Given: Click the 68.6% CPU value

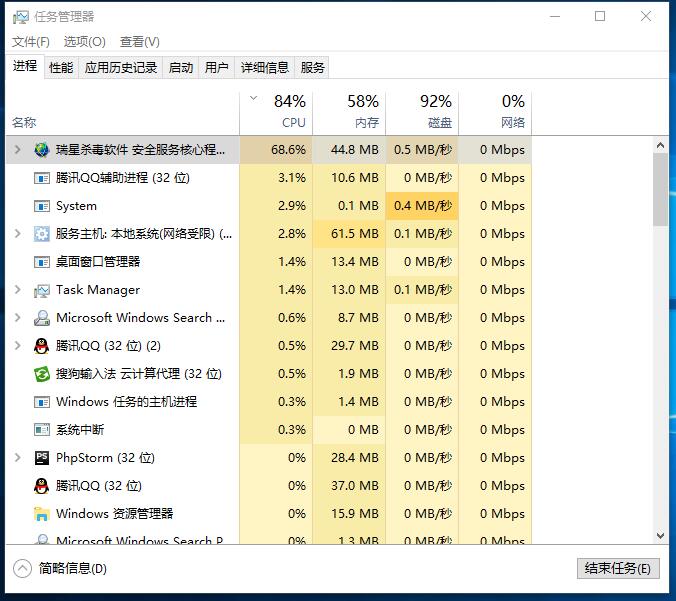Looking at the screenshot, I should point(288,150).
